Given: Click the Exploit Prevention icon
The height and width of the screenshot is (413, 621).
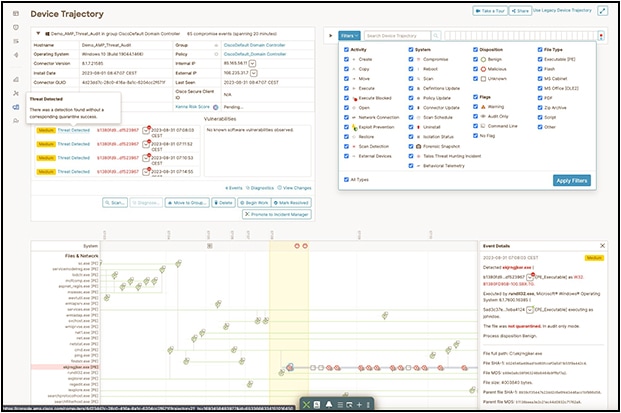Looking at the screenshot, I should (354, 127).
